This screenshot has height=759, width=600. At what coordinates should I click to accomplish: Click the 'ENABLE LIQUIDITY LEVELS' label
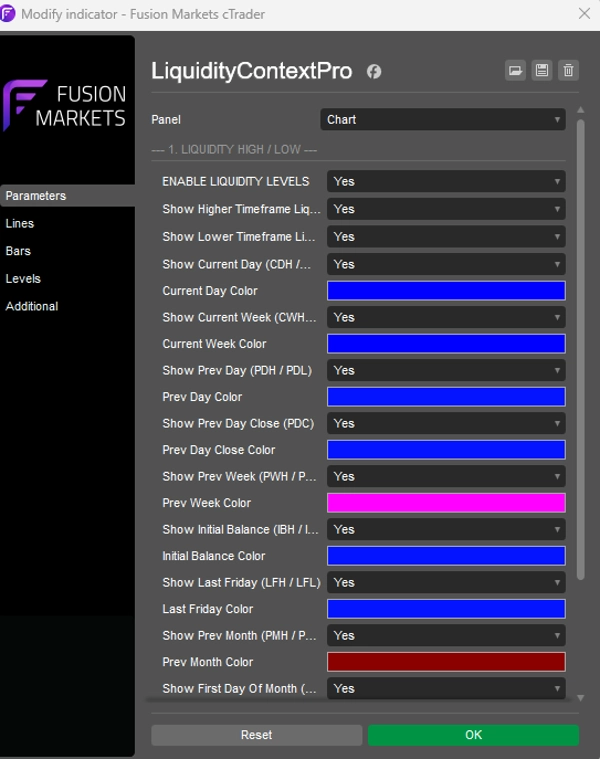click(236, 182)
